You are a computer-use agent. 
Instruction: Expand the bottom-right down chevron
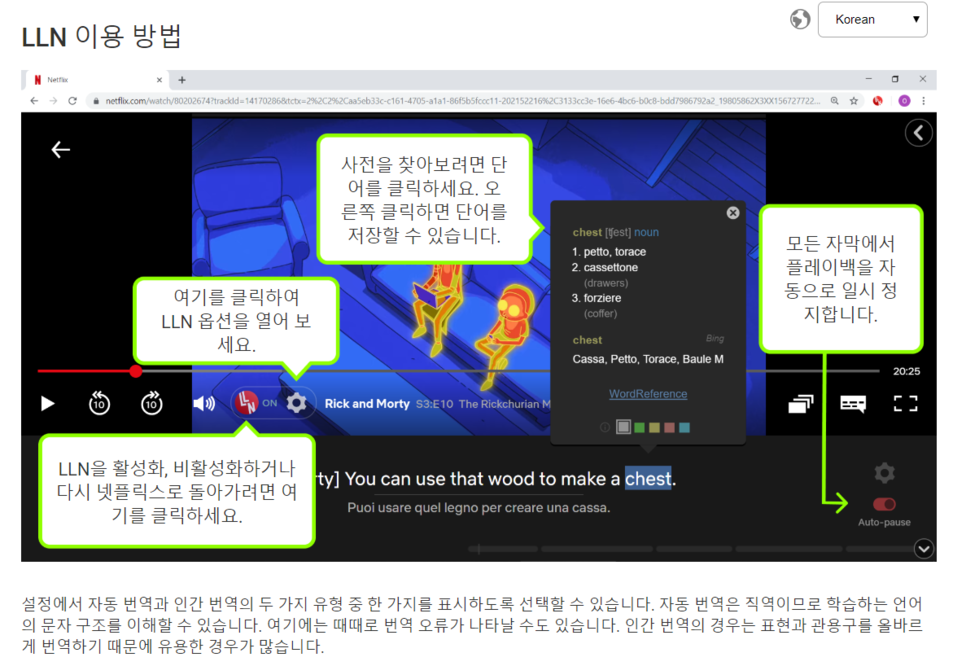[x=923, y=548]
